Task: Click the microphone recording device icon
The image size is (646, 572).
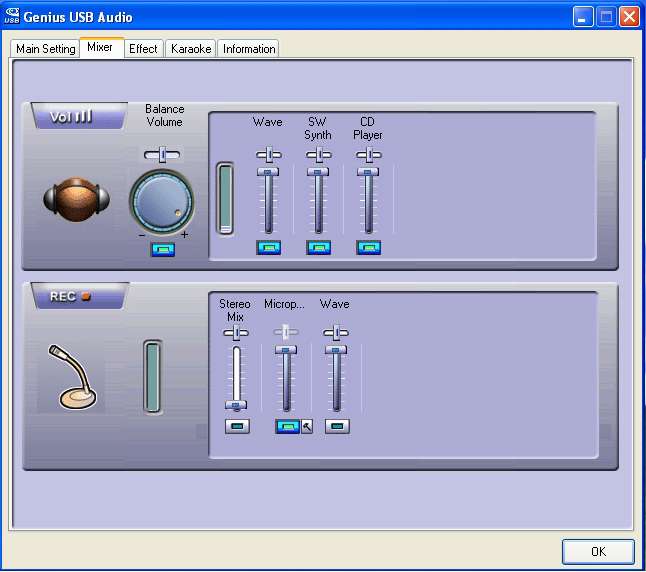Action: [x=72, y=378]
